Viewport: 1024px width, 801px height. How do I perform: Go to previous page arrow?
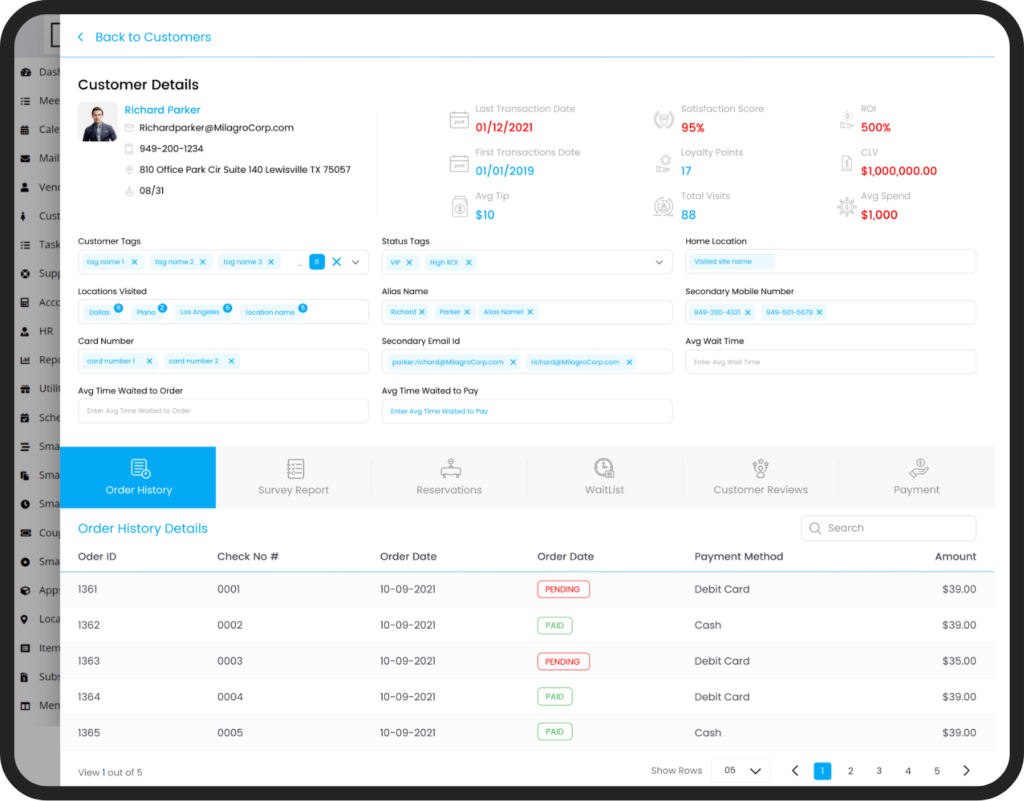tap(795, 771)
